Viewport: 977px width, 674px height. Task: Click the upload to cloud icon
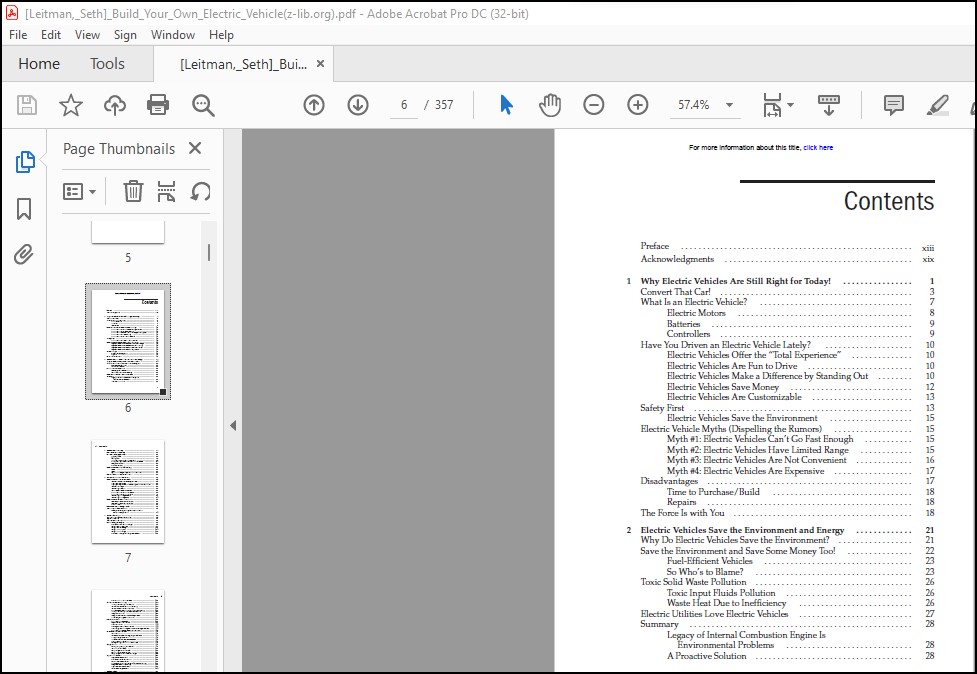[x=115, y=105]
